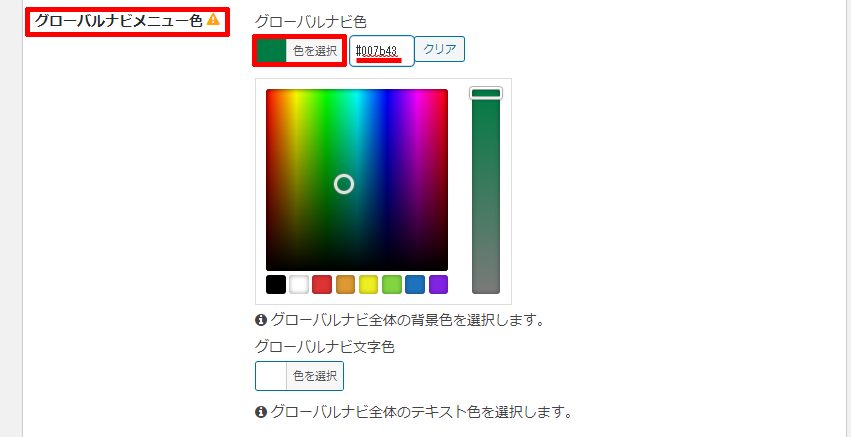Pick the blue palette swatch

(x=415, y=284)
